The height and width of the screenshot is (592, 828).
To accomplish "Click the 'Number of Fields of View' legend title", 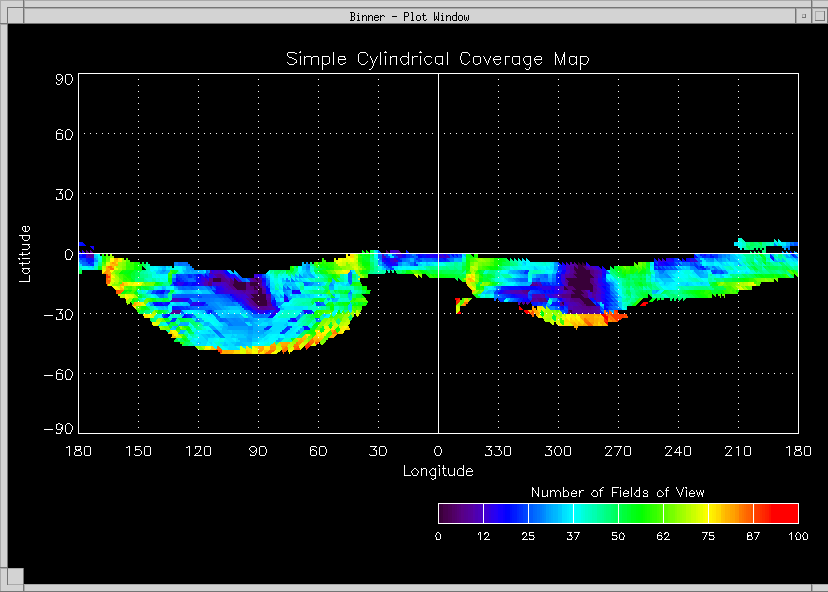I will coord(617,492).
